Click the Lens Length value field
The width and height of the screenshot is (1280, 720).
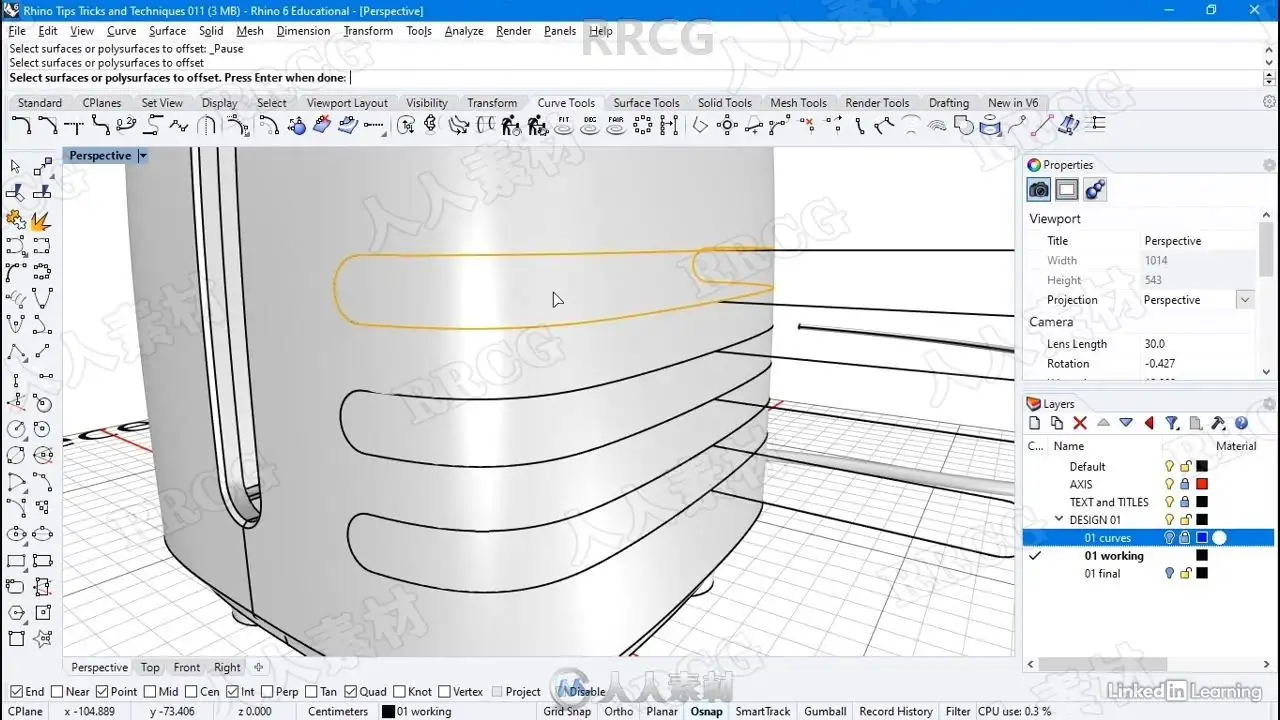pyautogui.click(x=1197, y=344)
